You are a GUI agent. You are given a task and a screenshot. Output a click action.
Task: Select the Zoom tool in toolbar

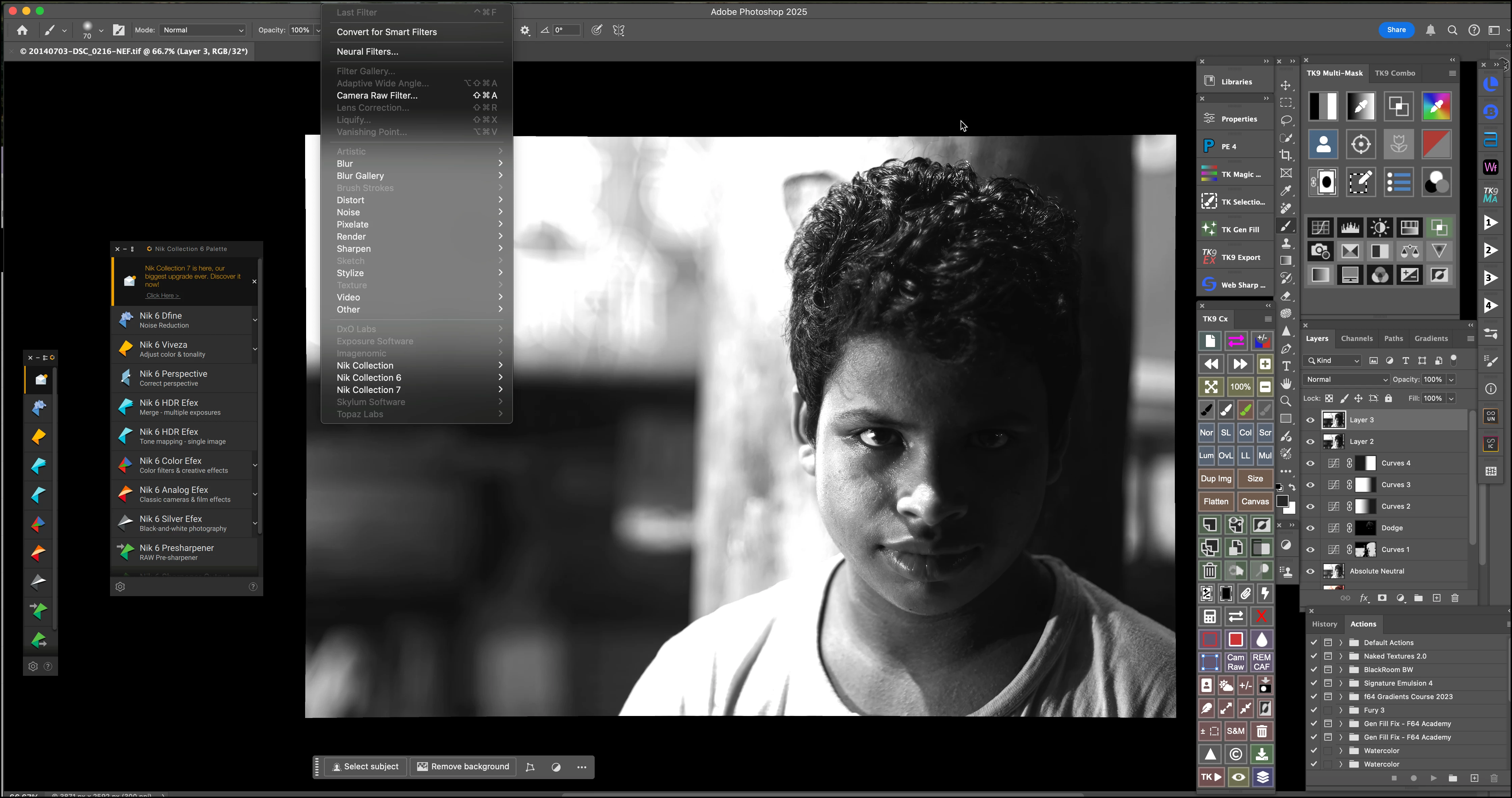pos(1286,401)
